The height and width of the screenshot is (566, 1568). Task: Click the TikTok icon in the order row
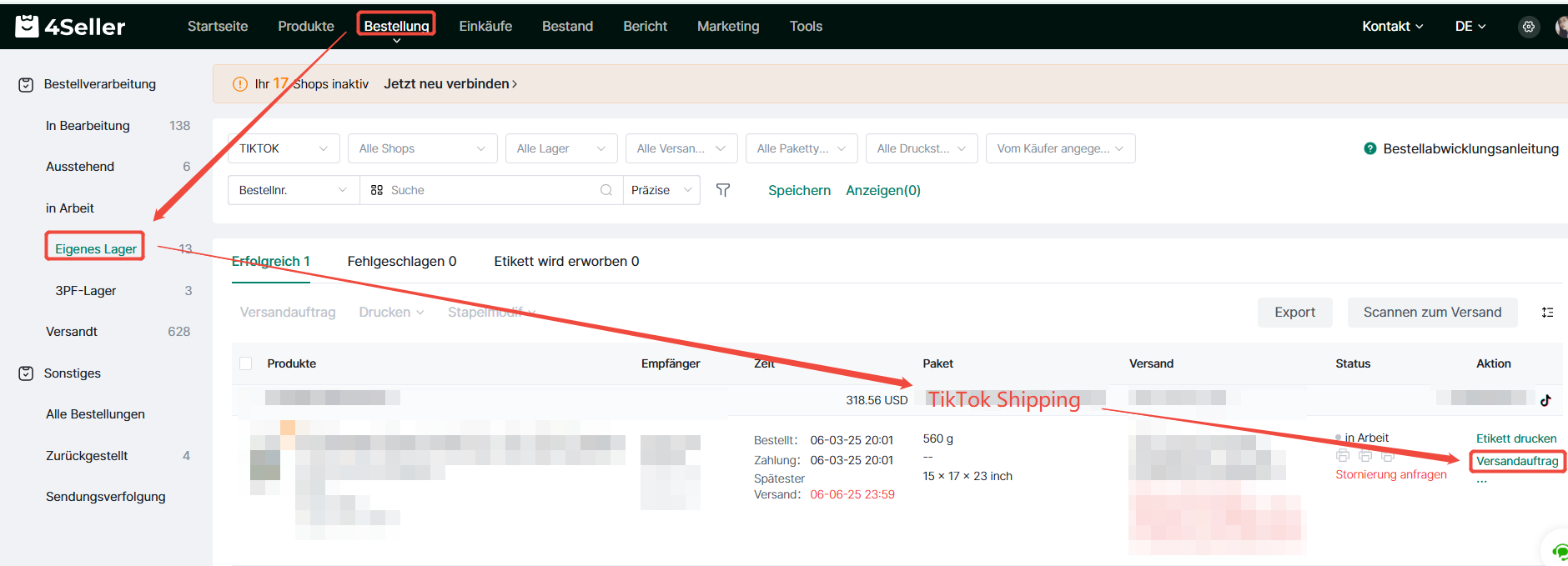point(1545,400)
